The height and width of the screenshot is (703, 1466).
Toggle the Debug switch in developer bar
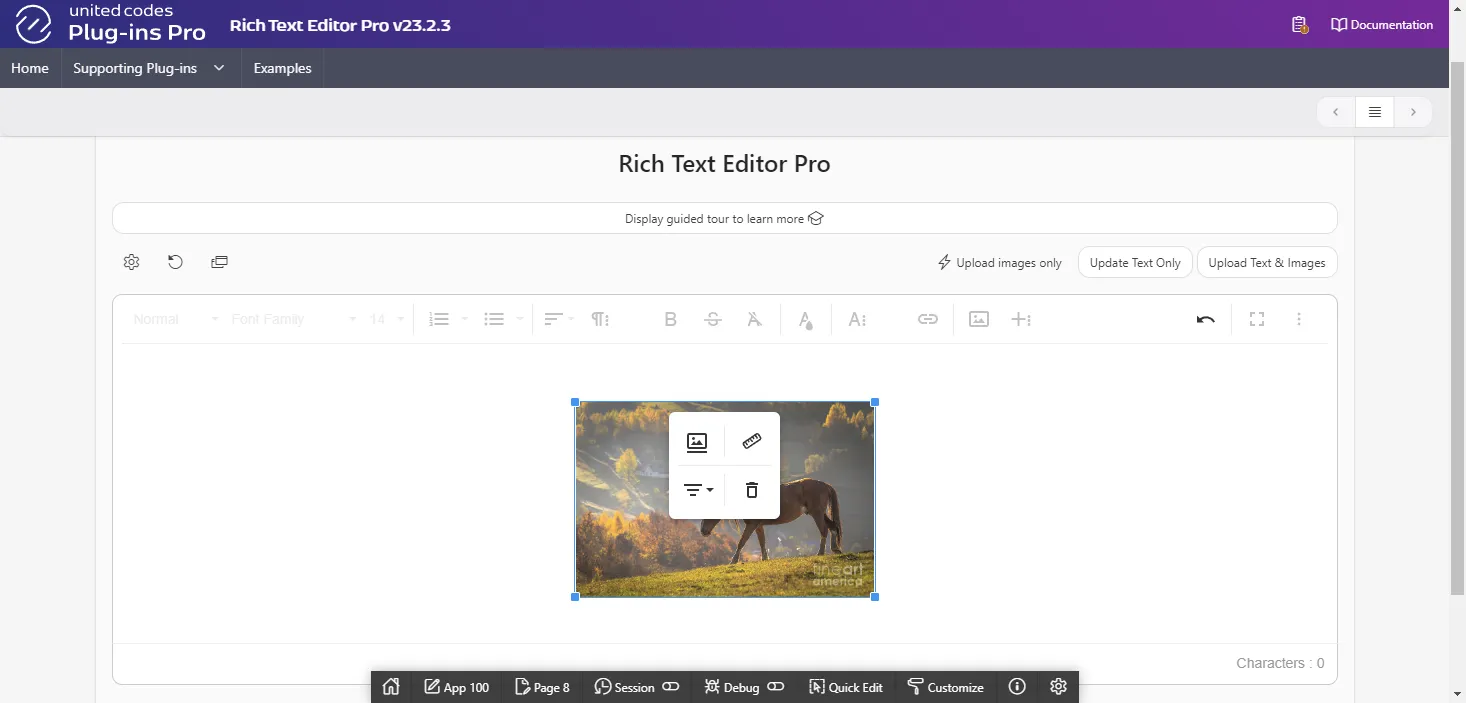pos(775,687)
